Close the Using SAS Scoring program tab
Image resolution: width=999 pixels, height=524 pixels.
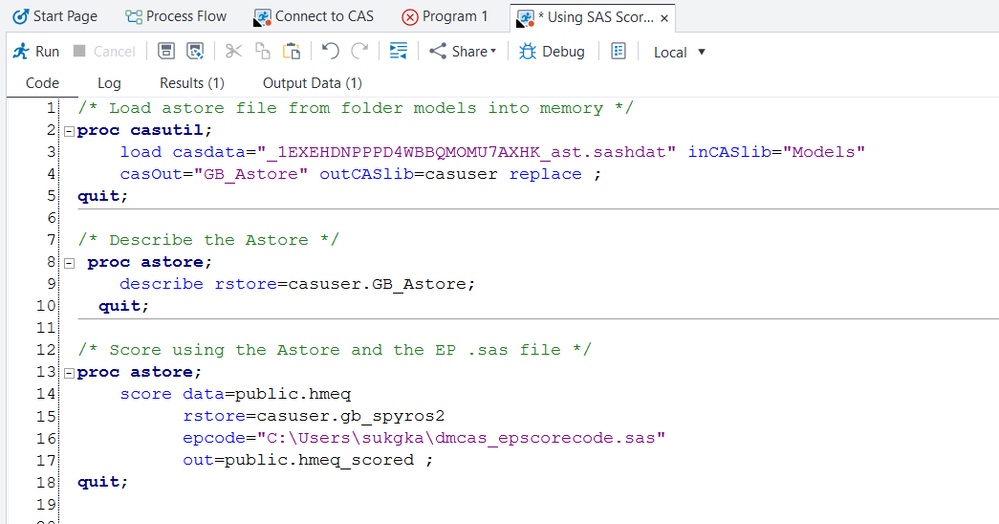tap(665, 17)
